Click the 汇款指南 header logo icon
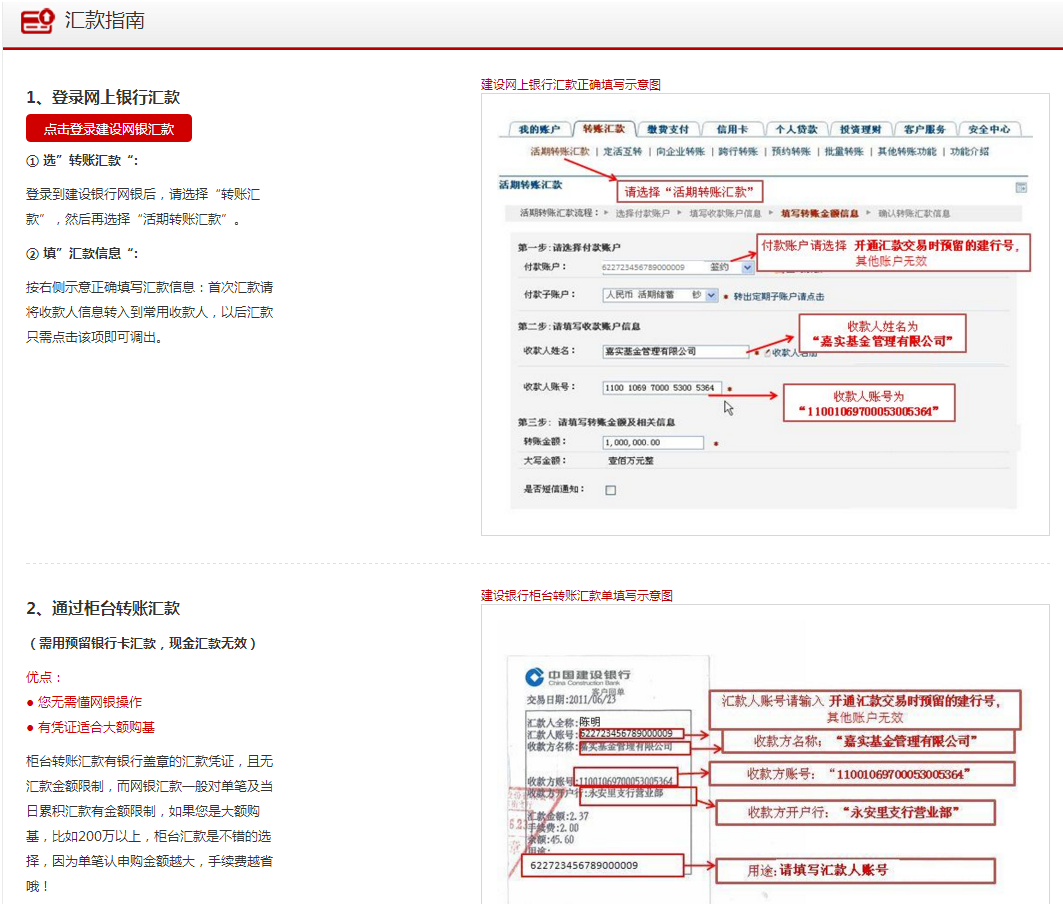Image resolution: width=1063 pixels, height=904 pixels. [x=37, y=21]
